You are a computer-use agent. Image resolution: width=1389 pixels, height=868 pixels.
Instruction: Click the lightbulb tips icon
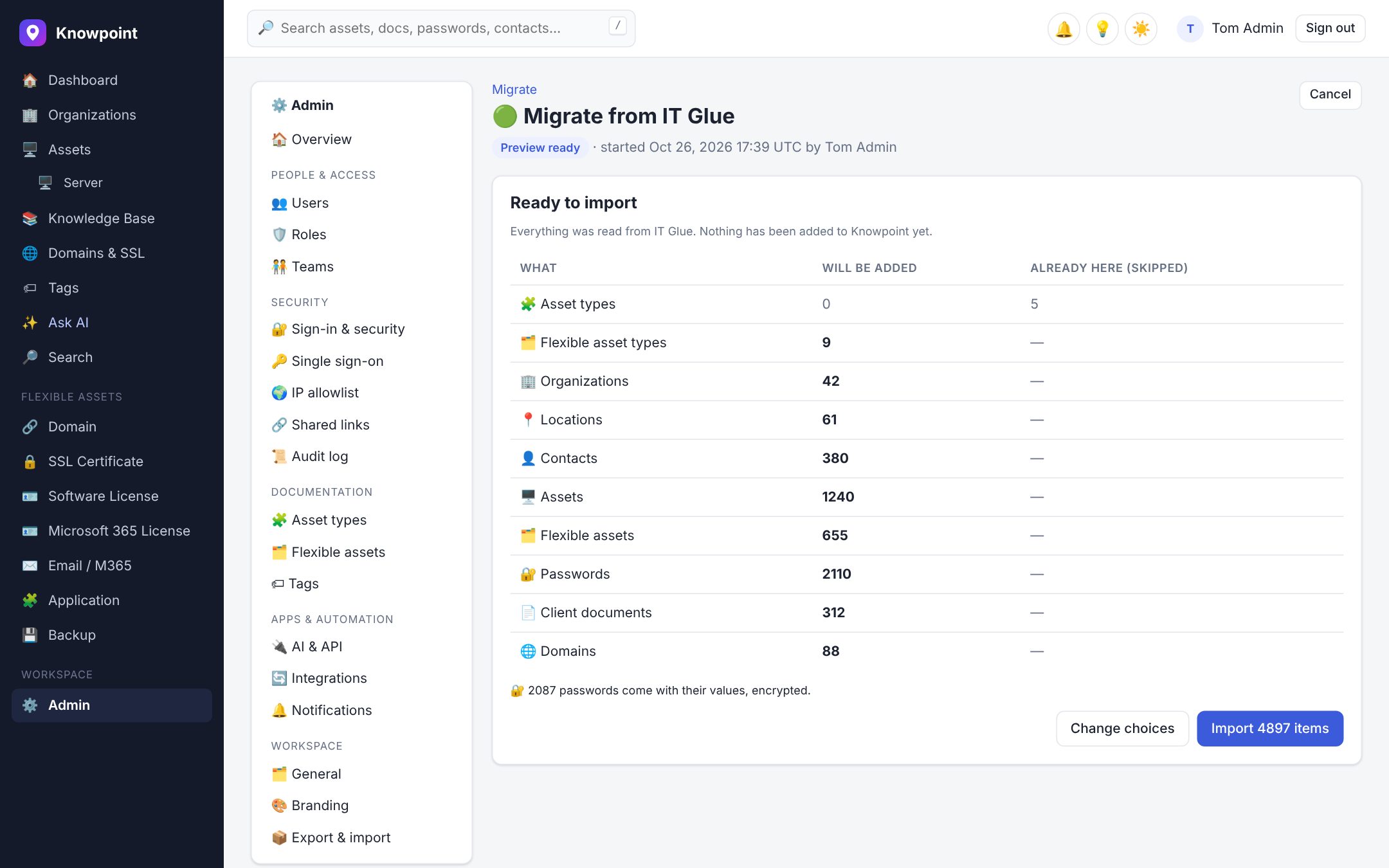point(1102,29)
